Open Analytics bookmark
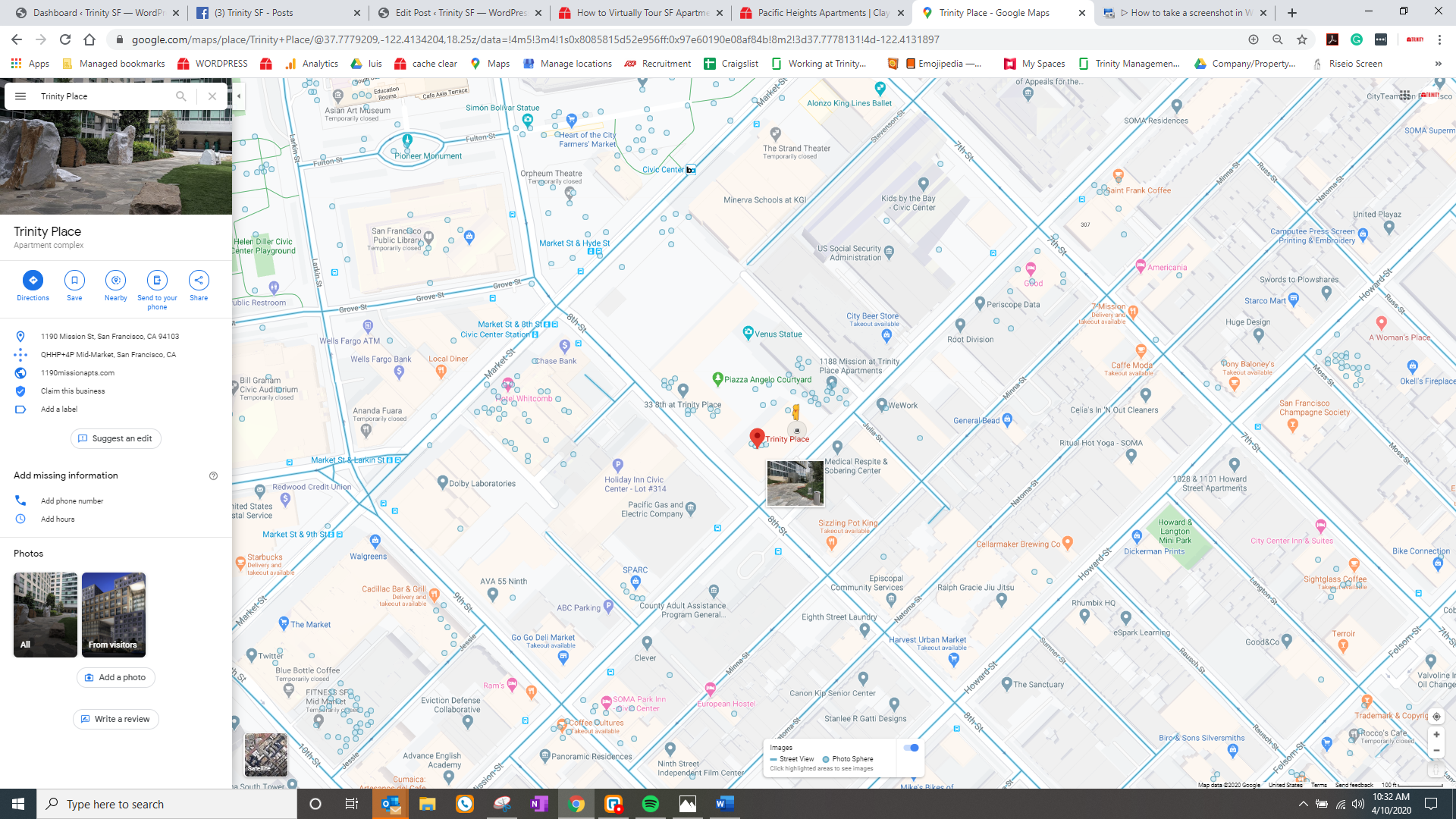 (312, 64)
